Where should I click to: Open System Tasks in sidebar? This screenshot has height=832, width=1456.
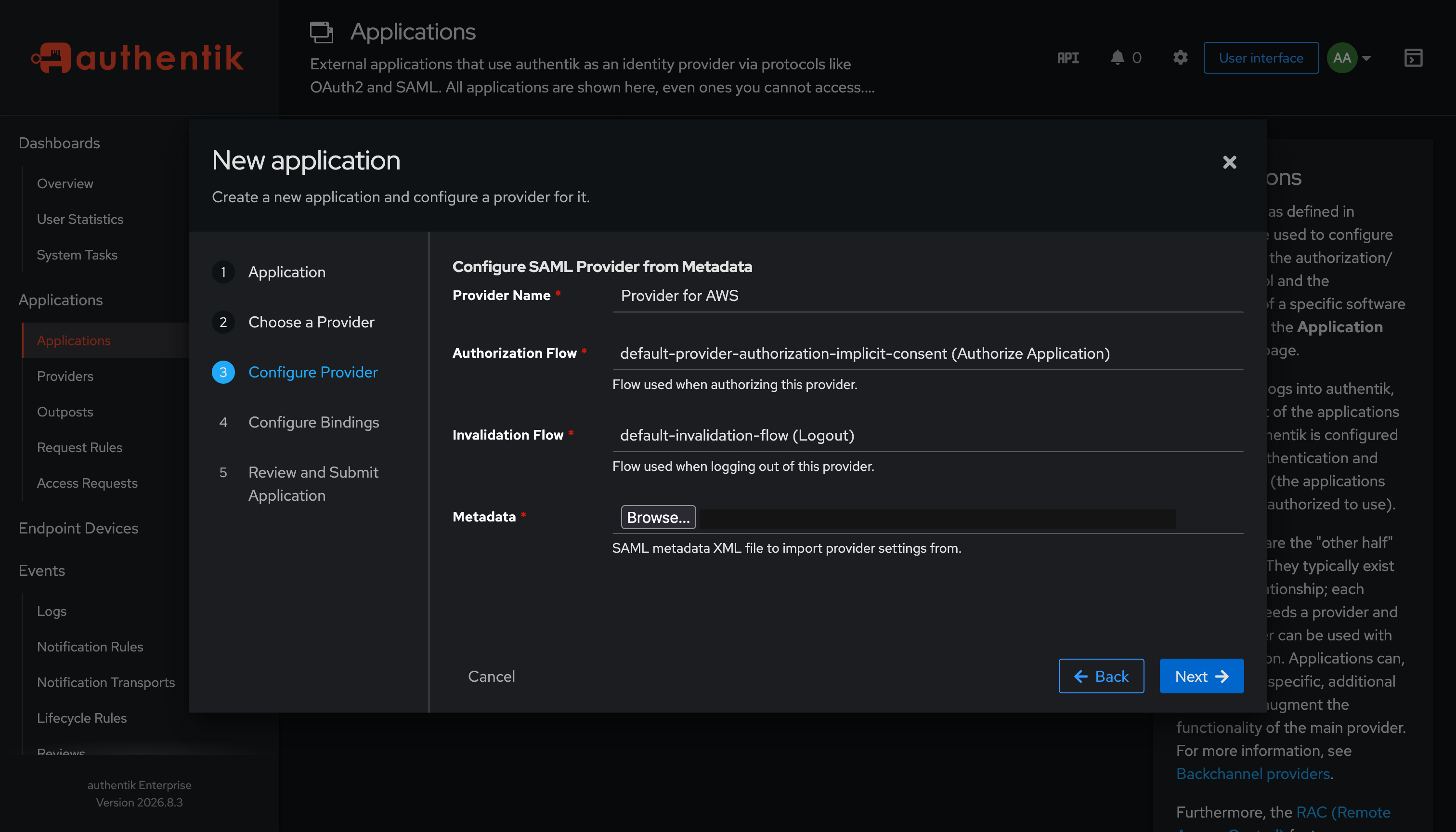pyautogui.click(x=77, y=255)
